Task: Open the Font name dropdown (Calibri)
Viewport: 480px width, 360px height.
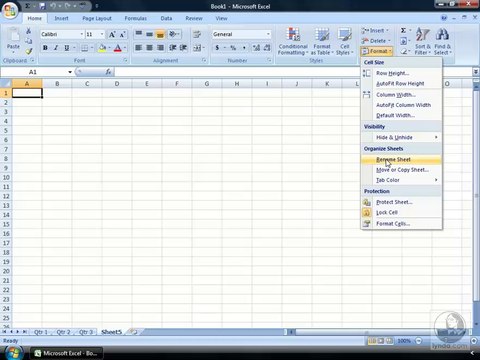Action: point(82,34)
